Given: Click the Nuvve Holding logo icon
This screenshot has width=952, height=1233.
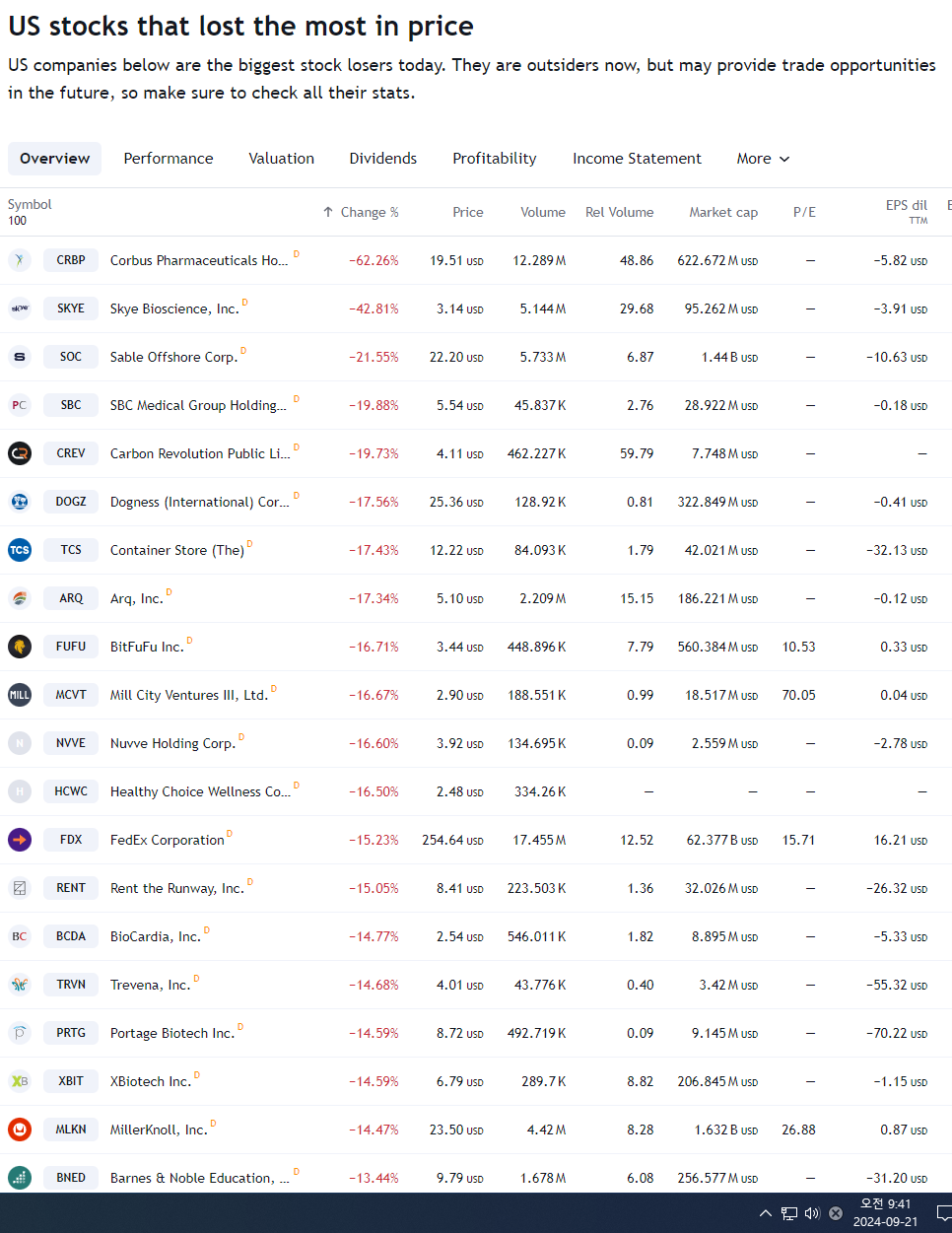Looking at the screenshot, I should coord(20,743).
